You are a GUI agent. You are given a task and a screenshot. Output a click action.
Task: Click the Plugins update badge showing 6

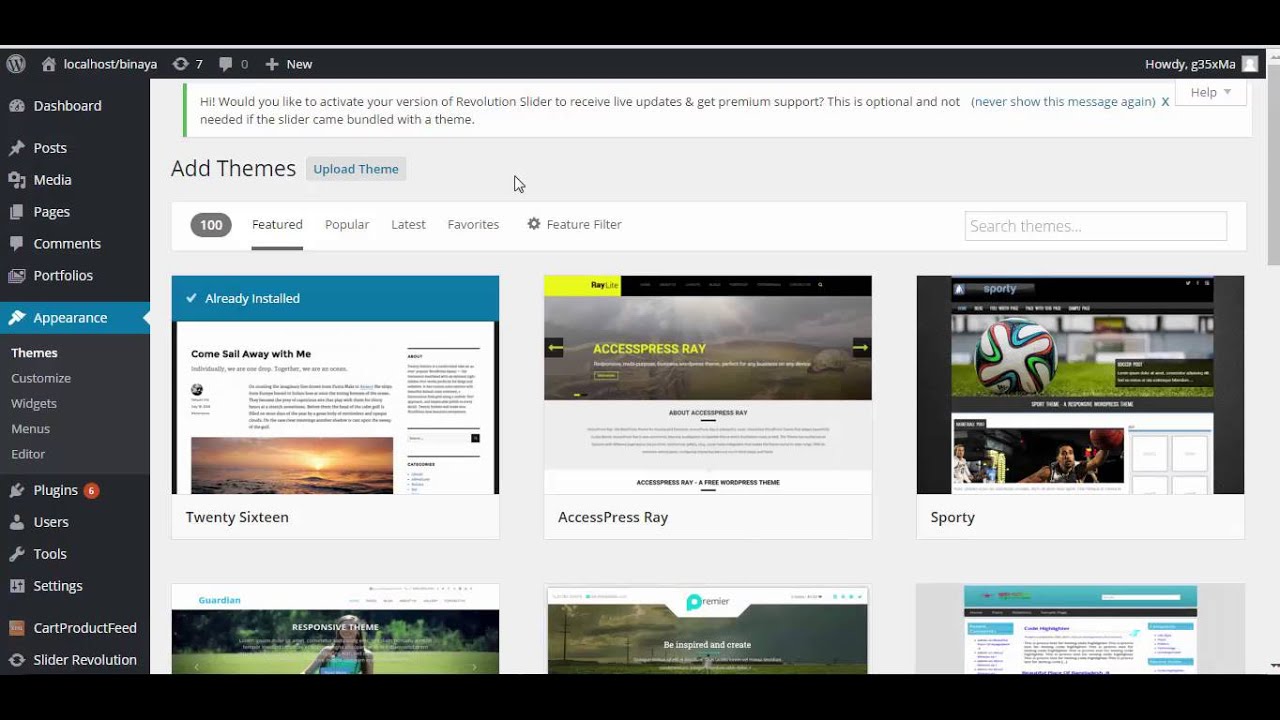91,491
